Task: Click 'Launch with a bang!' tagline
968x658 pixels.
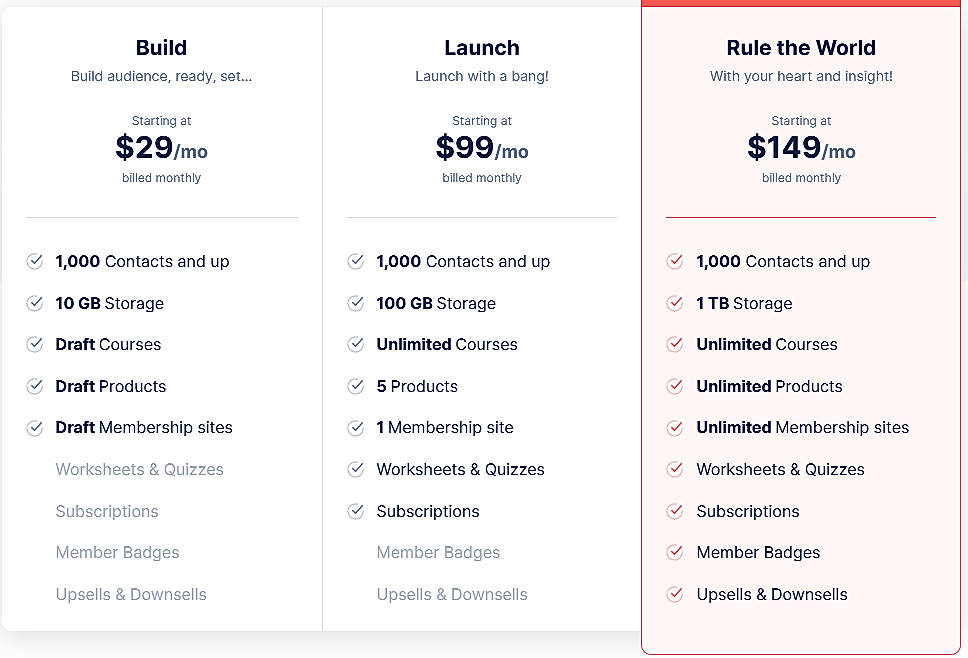Action: [482, 77]
